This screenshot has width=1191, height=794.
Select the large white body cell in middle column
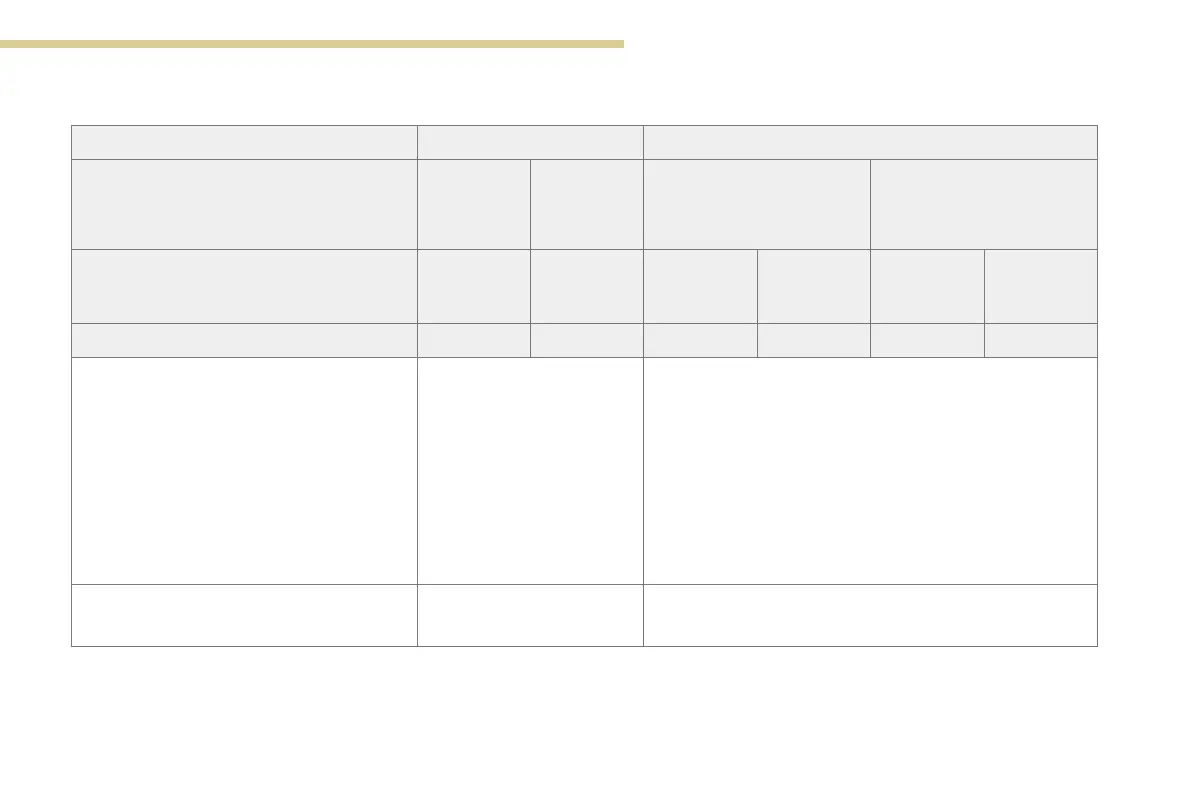(530, 470)
